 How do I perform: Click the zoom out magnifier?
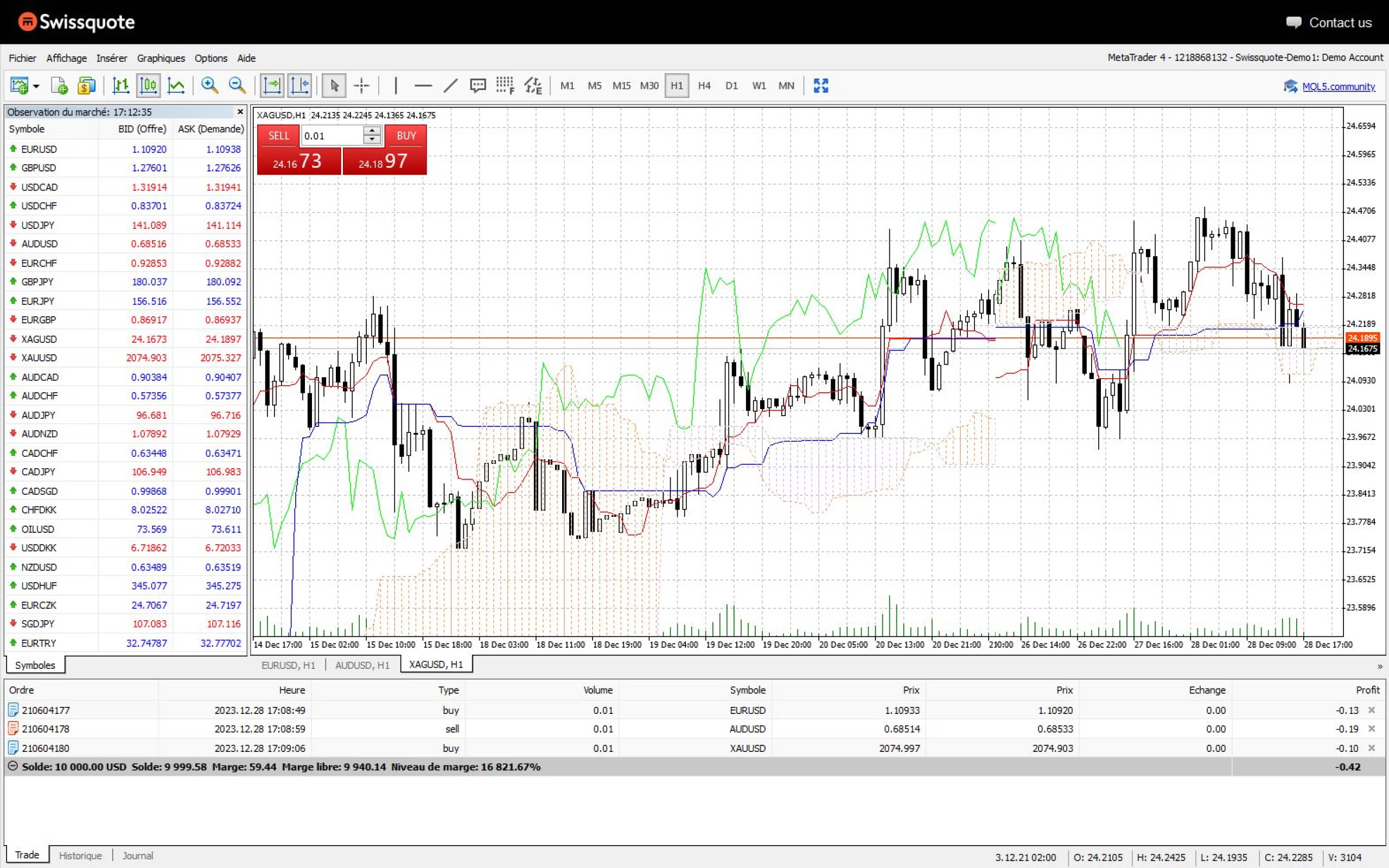click(237, 86)
